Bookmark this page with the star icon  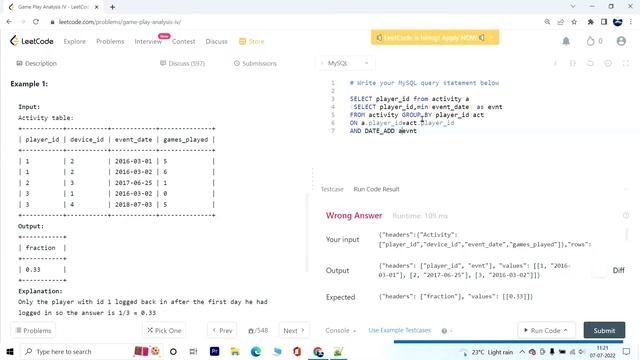[574, 22]
